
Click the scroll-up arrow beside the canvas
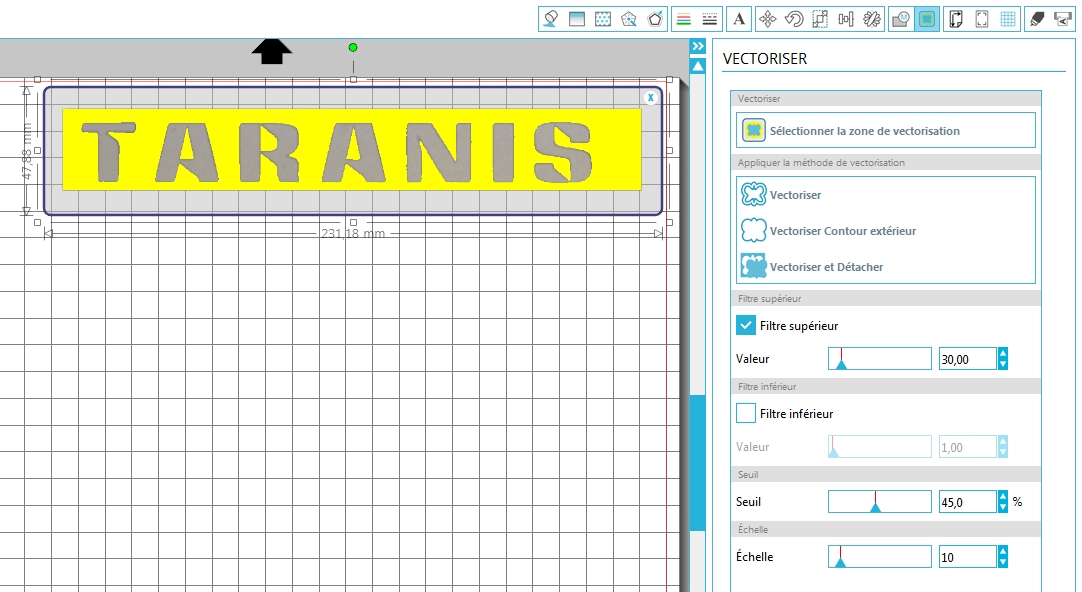coord(698,66)
